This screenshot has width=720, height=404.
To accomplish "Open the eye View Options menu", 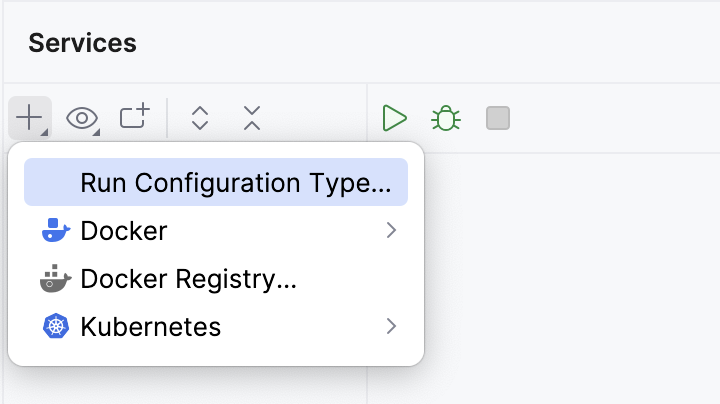I will 82,118.
